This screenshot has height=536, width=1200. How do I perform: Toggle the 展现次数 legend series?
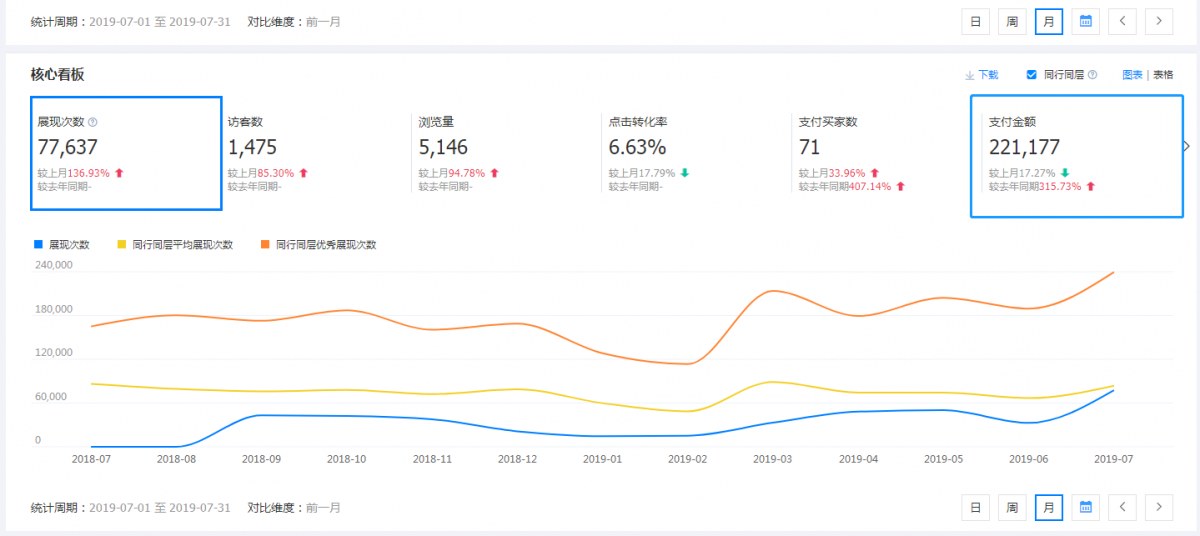point(62,245)
